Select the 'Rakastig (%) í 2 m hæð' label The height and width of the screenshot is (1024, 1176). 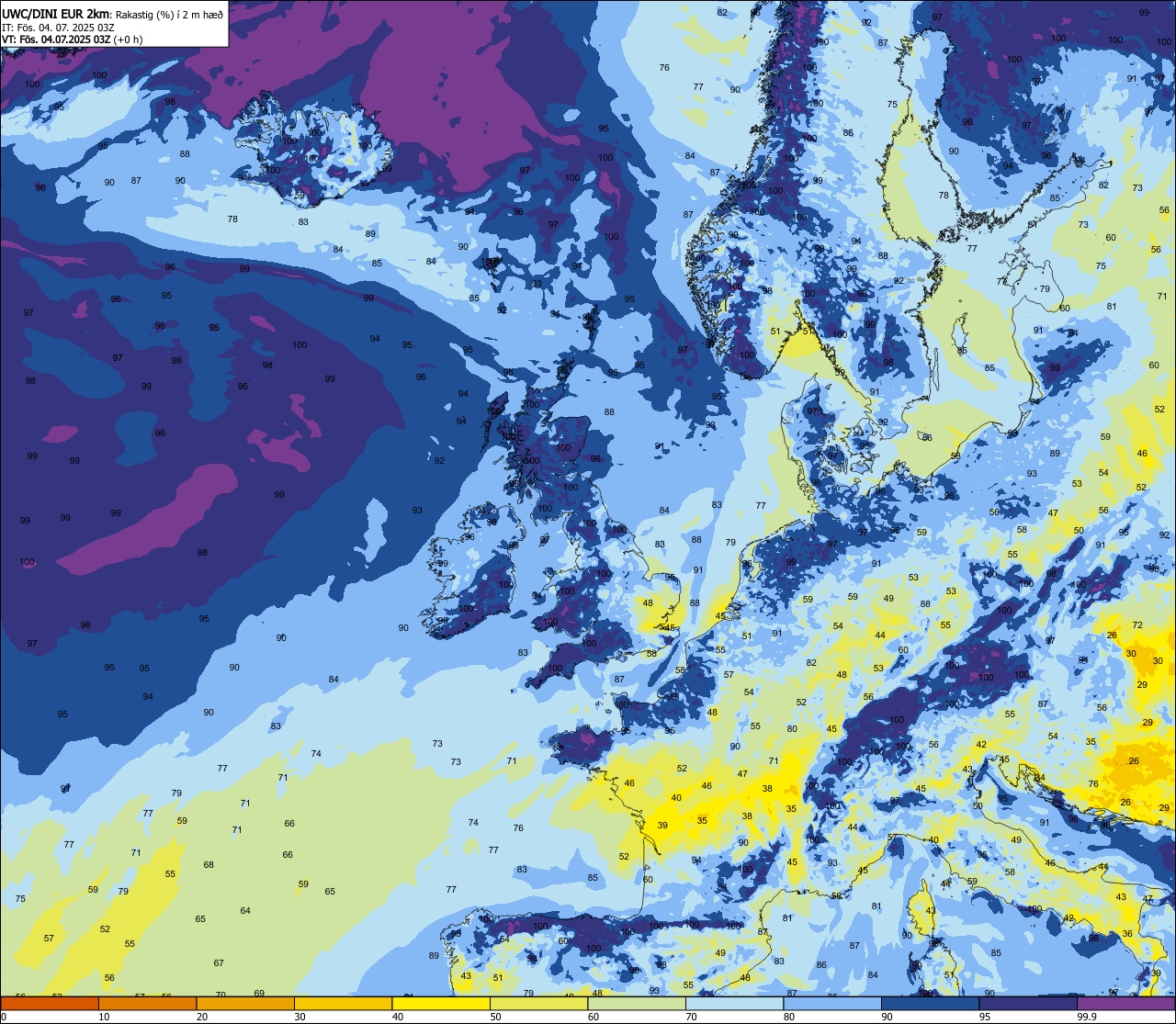[169, 14]
